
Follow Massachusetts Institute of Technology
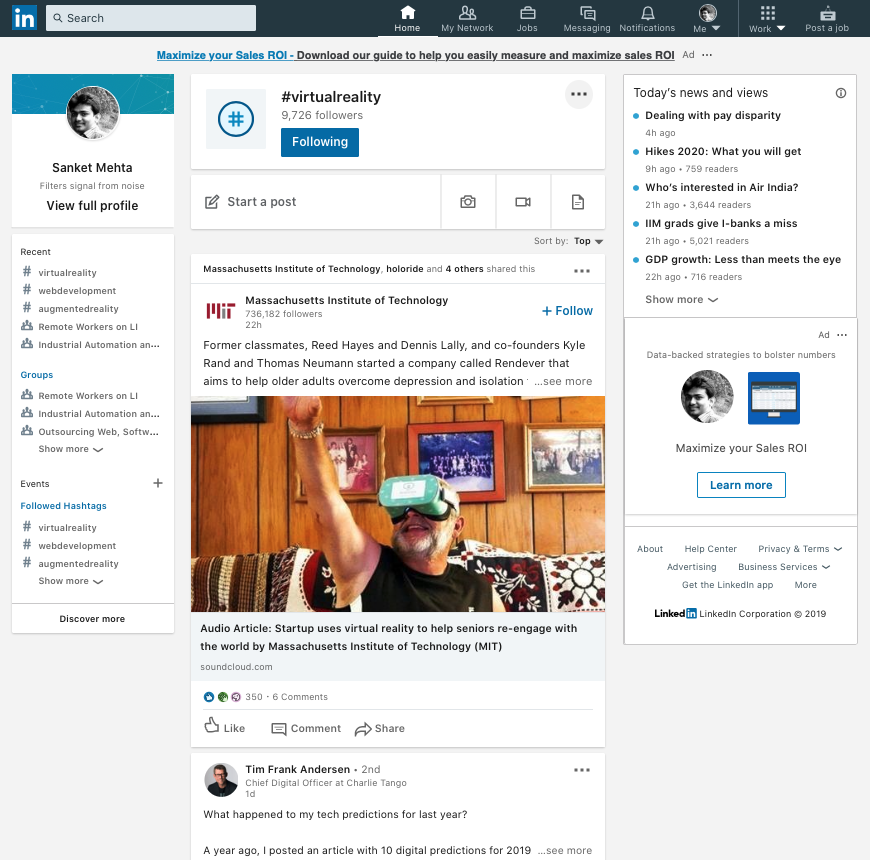pyautogui.click(x=566, y=311)
